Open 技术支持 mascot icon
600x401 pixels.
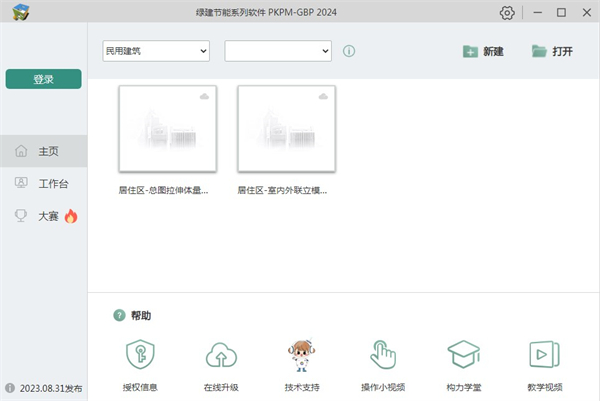coord(302,355)
